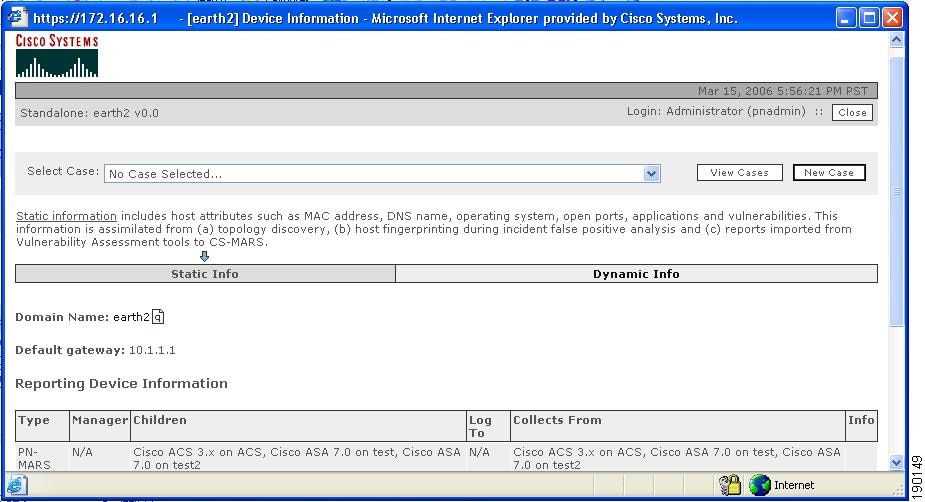Screen dimensions: 925x502
Task: Click the query icon next to earth2
Action: pos(158,317)
